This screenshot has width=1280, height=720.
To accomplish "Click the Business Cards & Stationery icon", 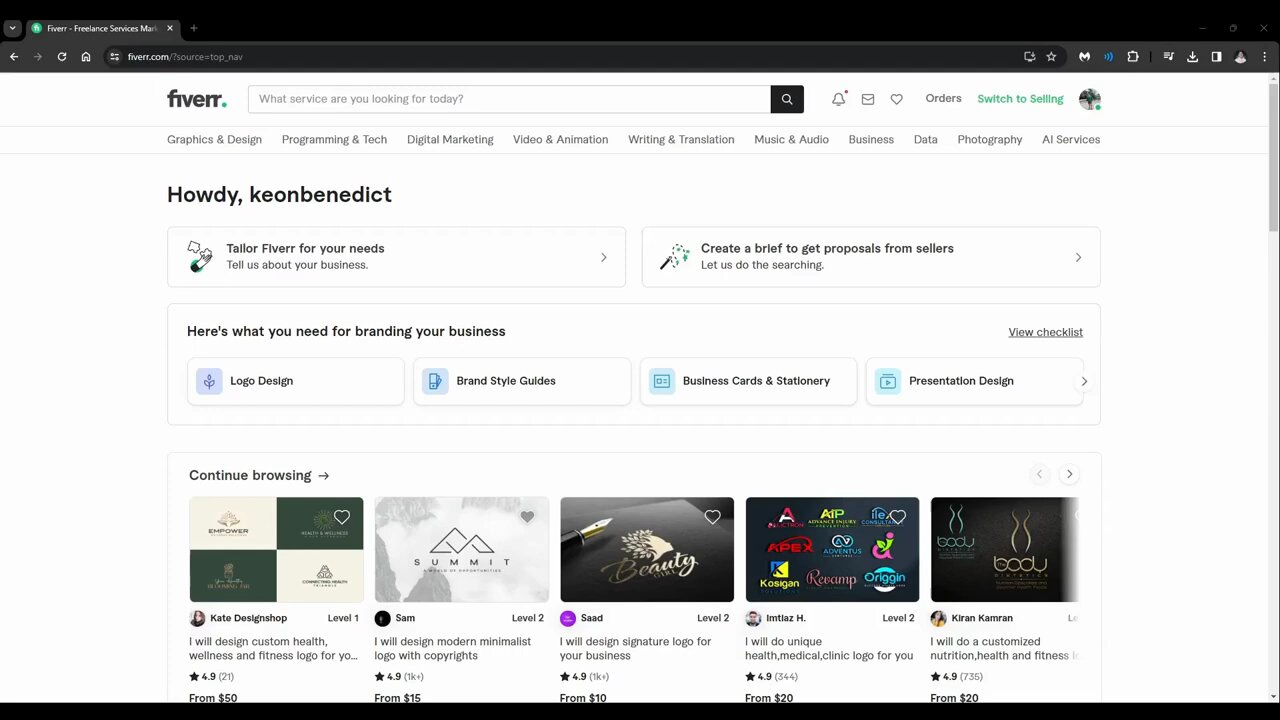I will click(662, 381).
